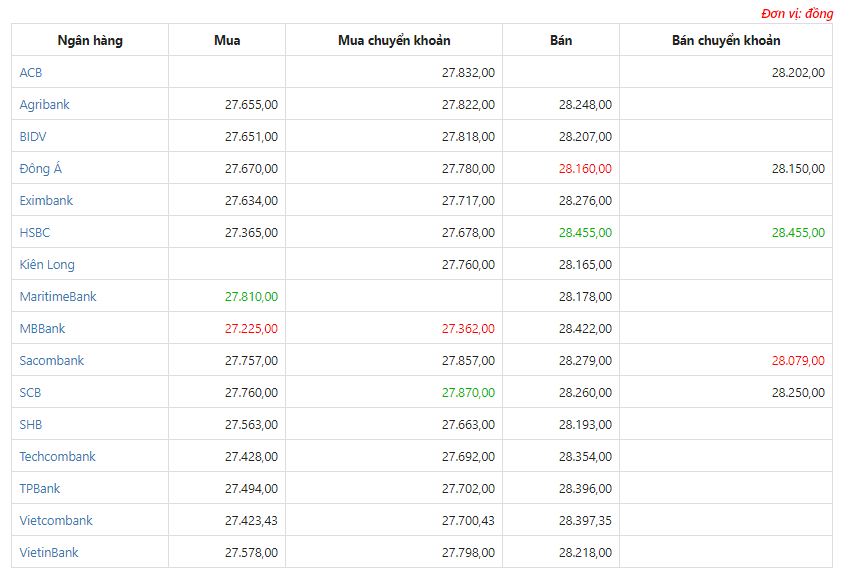Click the Kiên Long link
The image size is (841, 579).
click(x=47, y=264)
